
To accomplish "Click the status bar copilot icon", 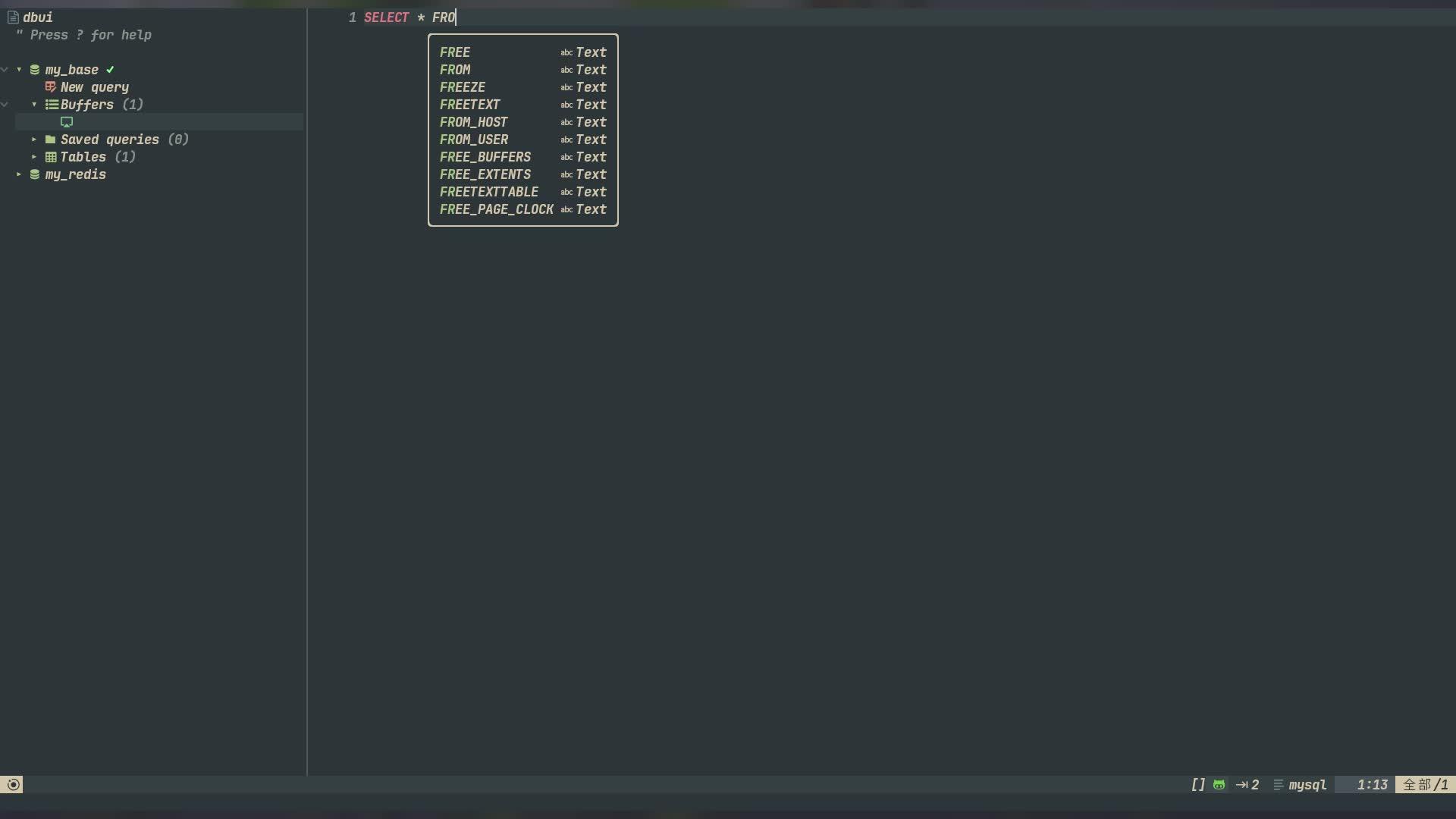I will [1219, 785].
